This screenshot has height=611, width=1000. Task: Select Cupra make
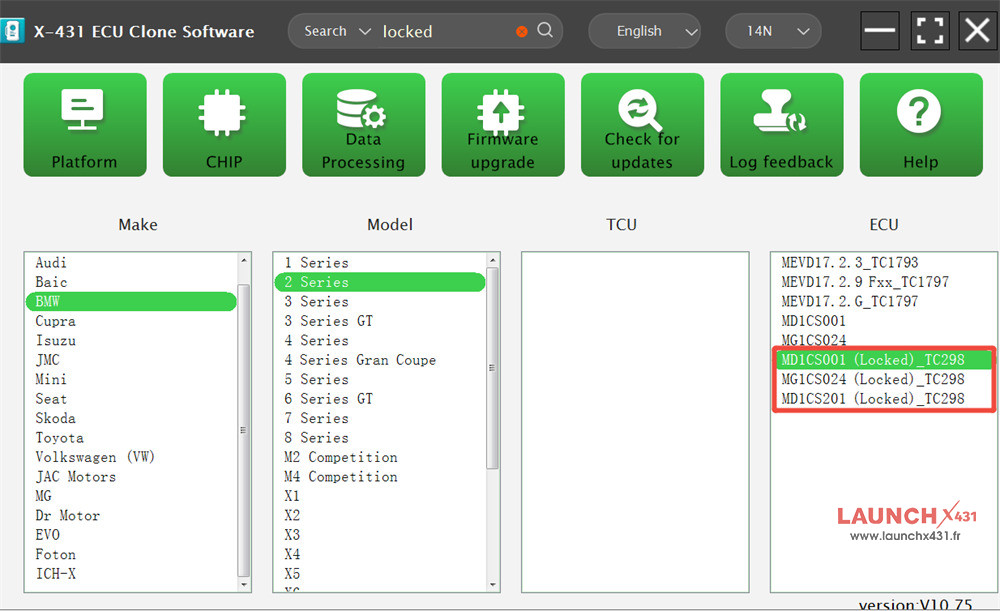click(131, 321)
